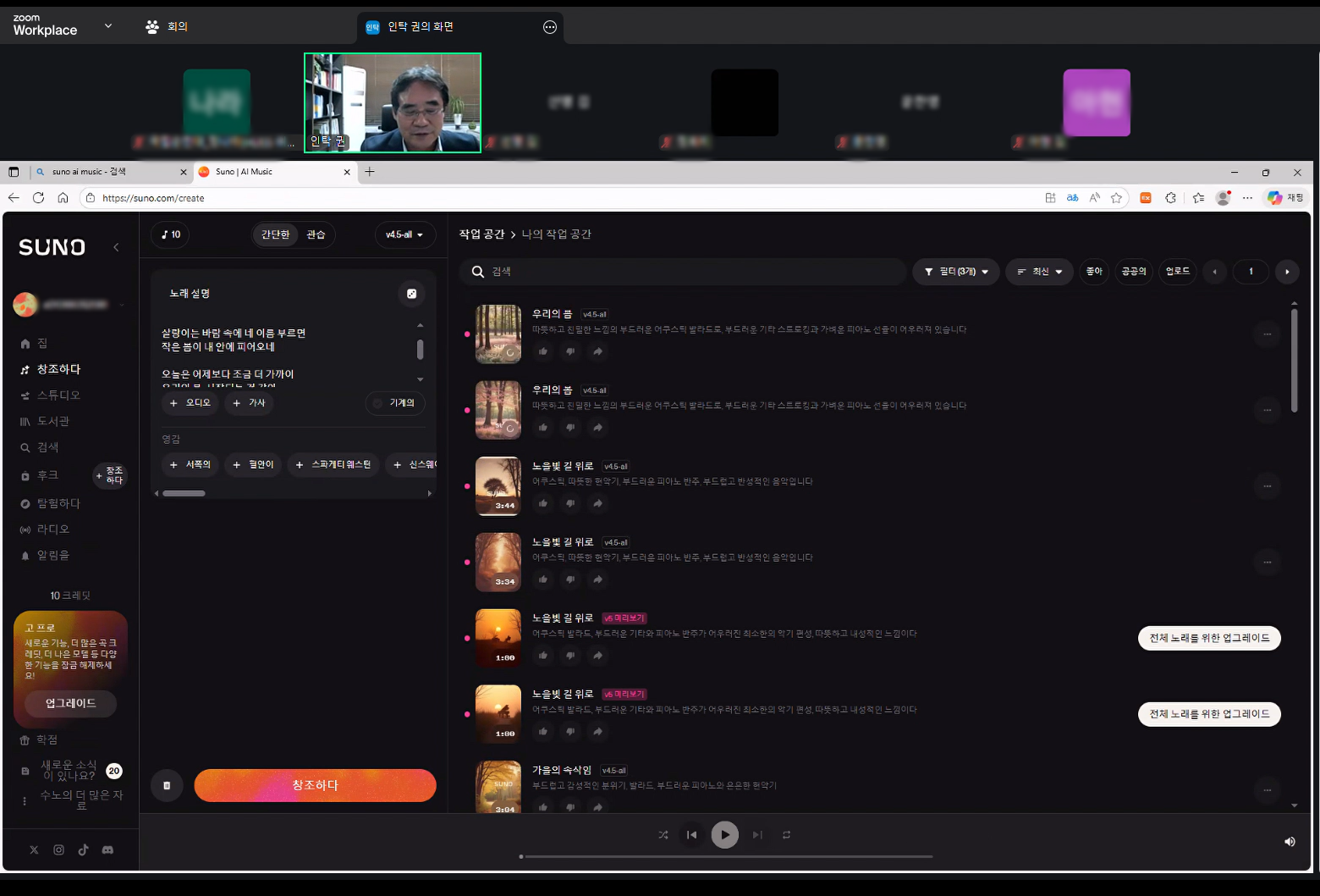Viewport: 1320px width, 896px height.
Task: Open the v4.5-all model version dropdown
Action: coord(404,234)
